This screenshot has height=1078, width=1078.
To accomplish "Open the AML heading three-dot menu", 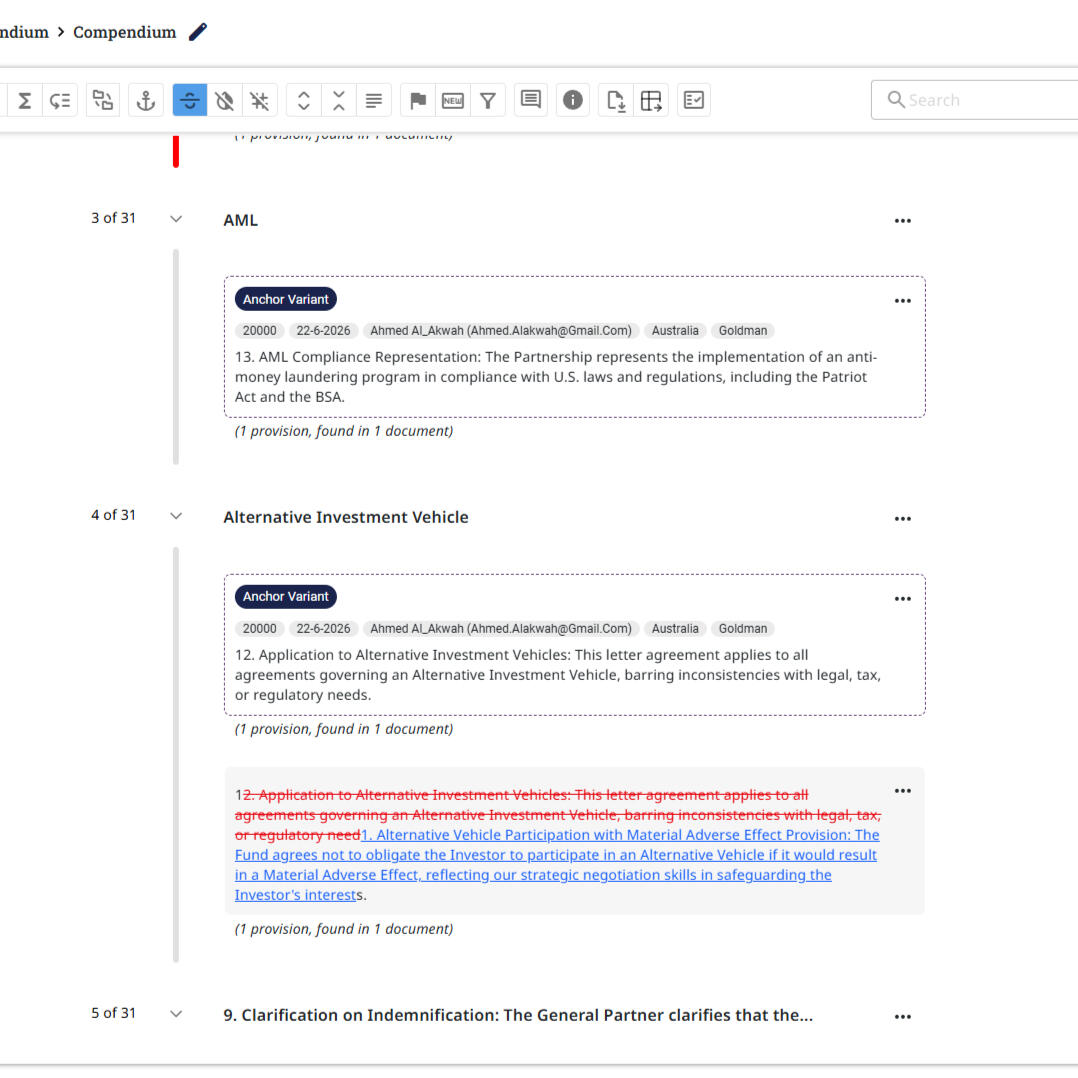I will [902, 221].
